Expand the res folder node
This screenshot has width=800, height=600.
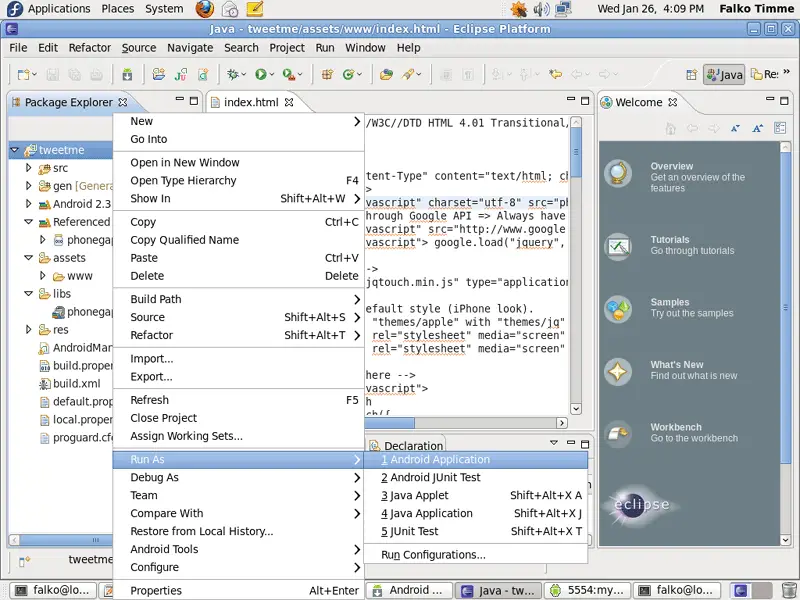coord(29,330)
